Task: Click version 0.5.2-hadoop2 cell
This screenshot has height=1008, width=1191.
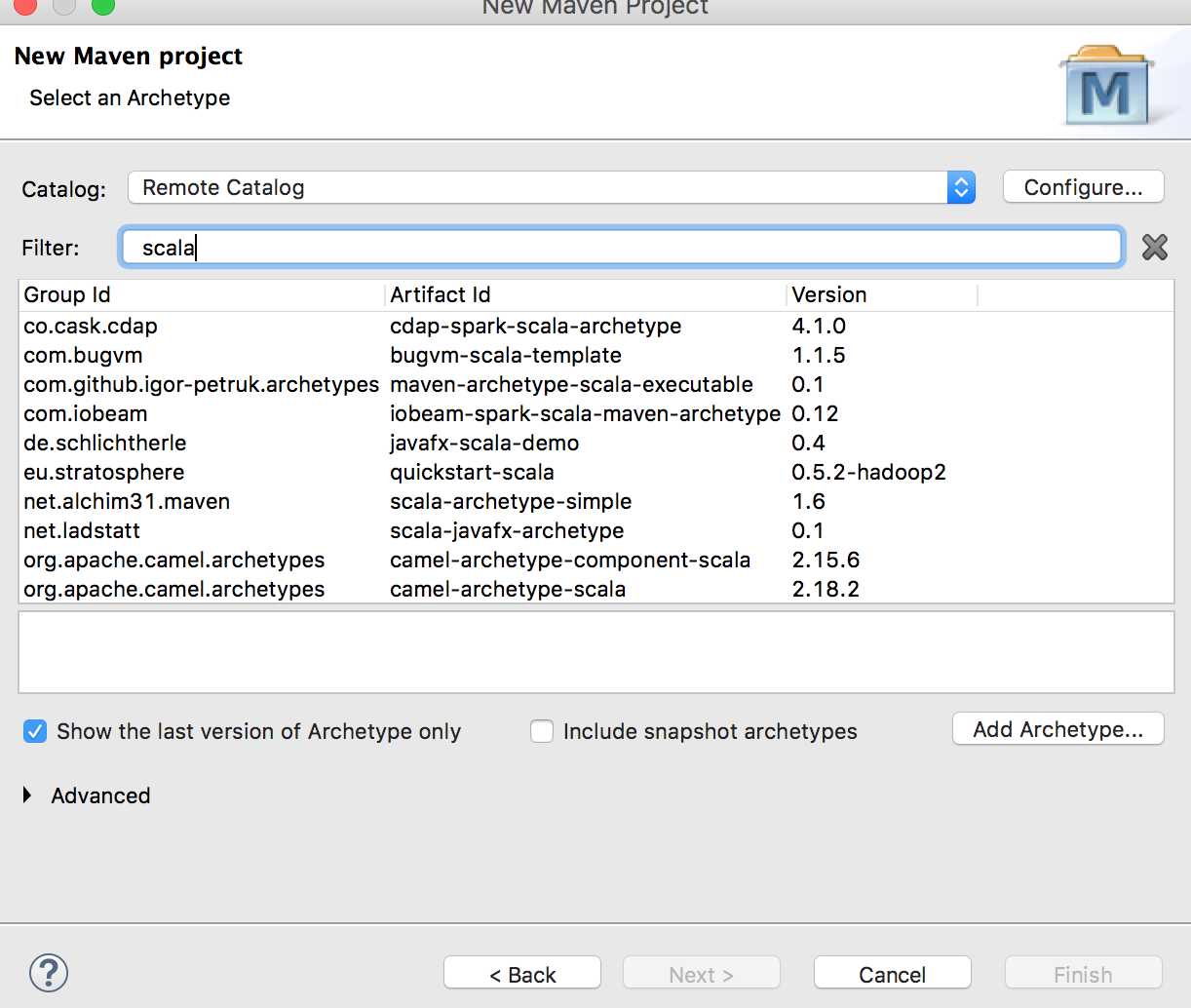Action: pyautogui.click(x=869, y=472)
